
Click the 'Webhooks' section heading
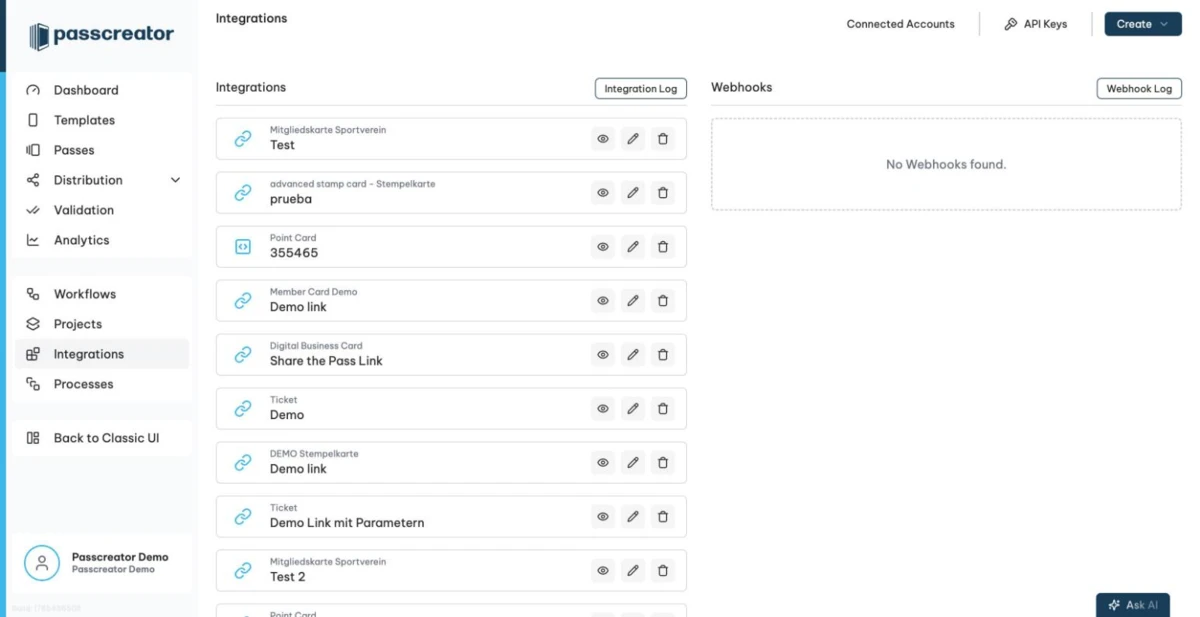point(742,87)
